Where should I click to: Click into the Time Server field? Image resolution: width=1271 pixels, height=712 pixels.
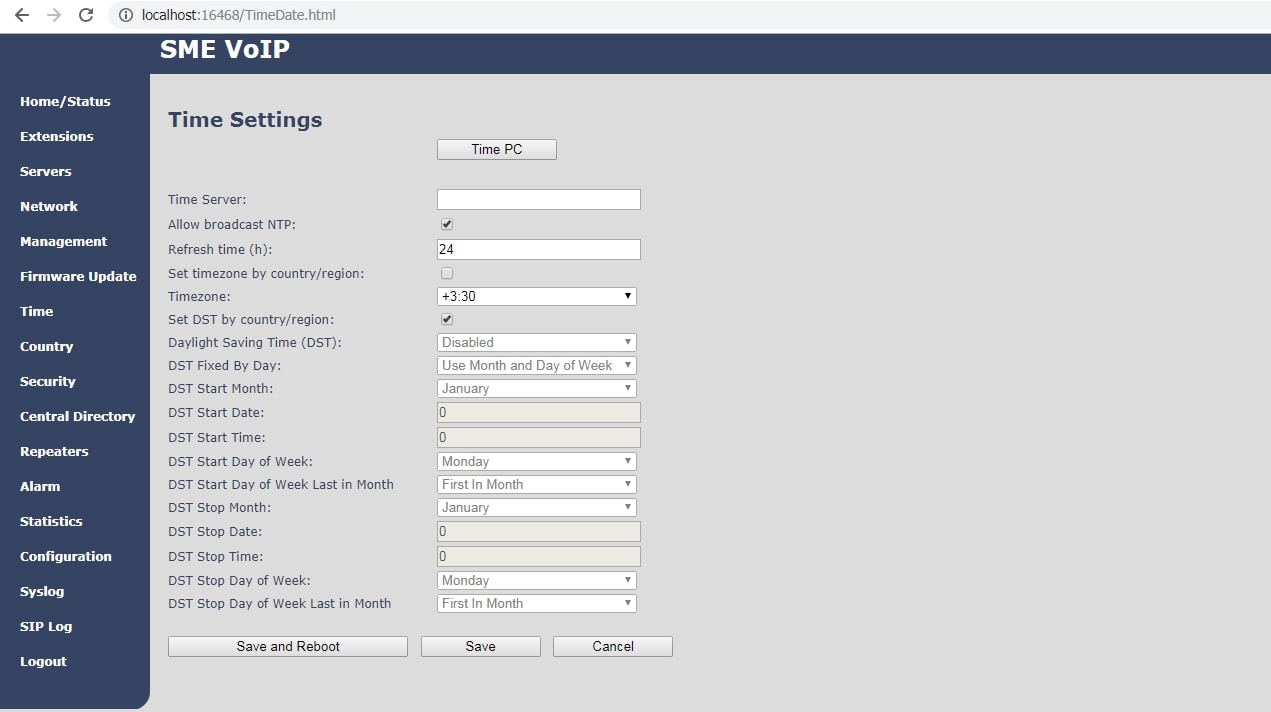click(x=539, y=200)
